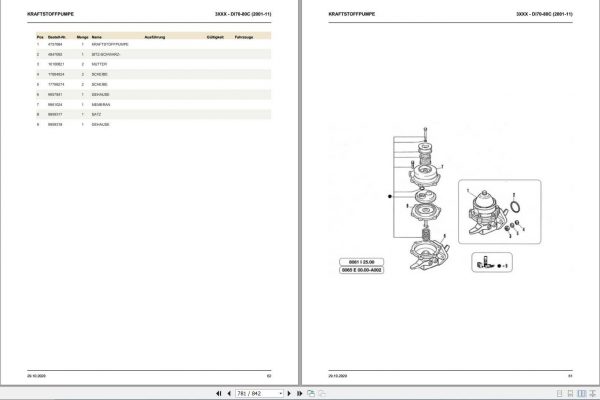Click the 0065 E 00.00-A002 reference box

pos(362,270)
